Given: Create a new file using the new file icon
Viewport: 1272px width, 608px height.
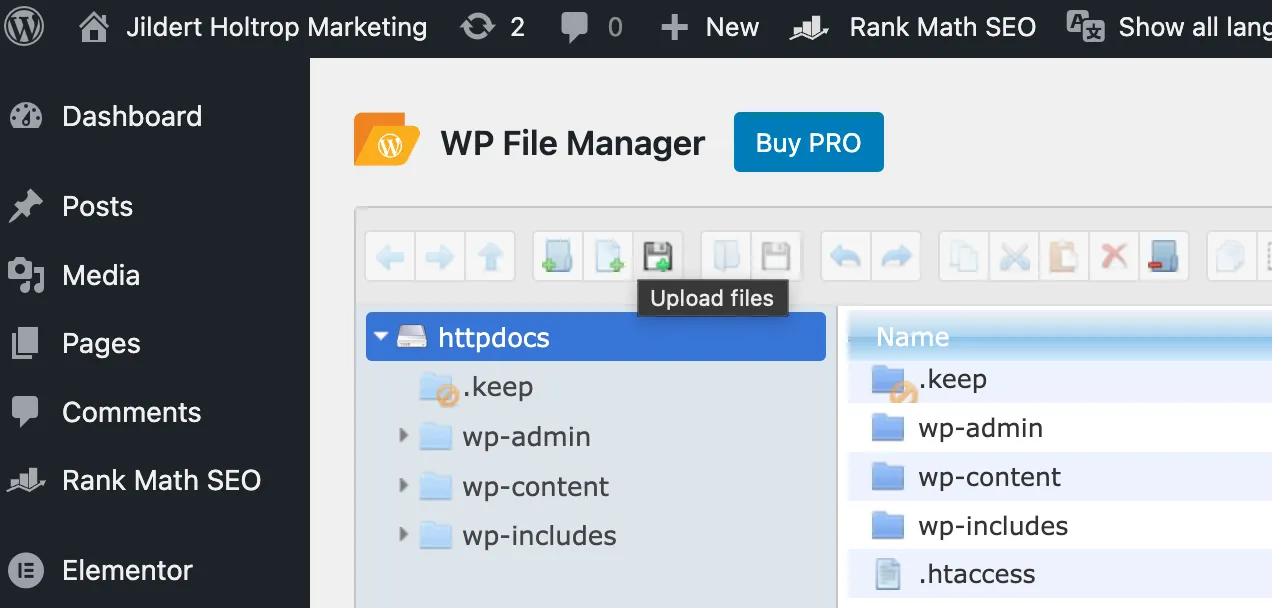Looking at the screenshot, I should (x=610, y=256).
